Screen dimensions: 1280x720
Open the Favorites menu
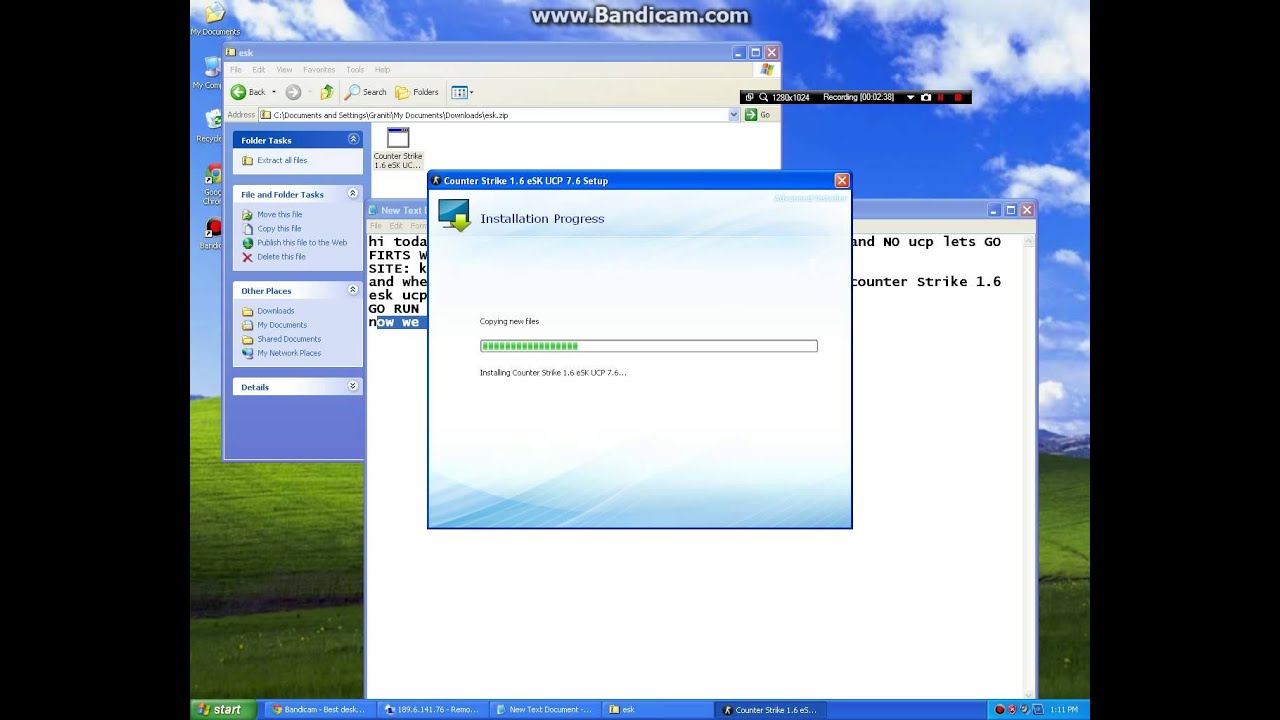tap(319, 70)
